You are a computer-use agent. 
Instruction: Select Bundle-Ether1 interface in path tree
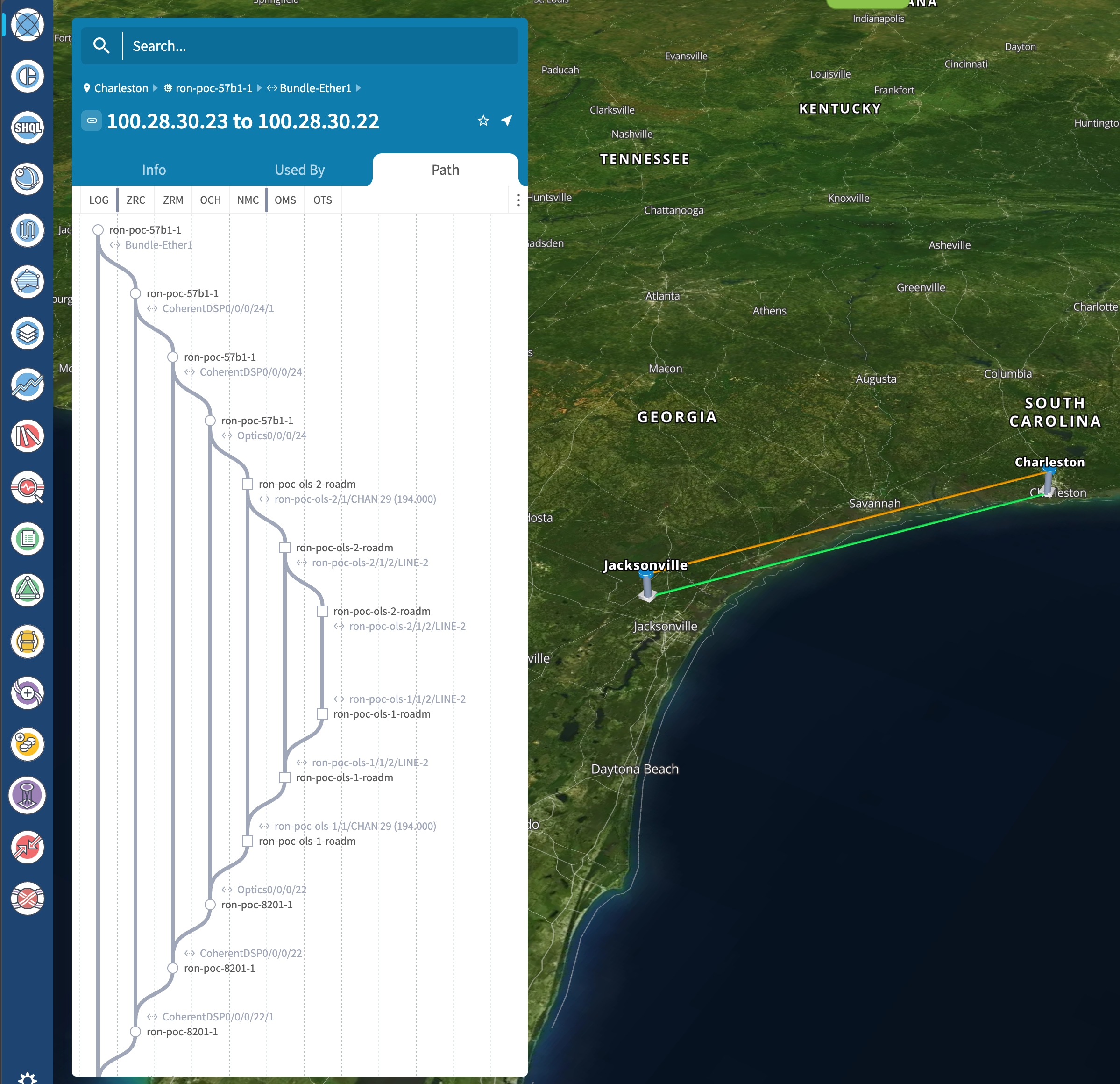(159, 245)
